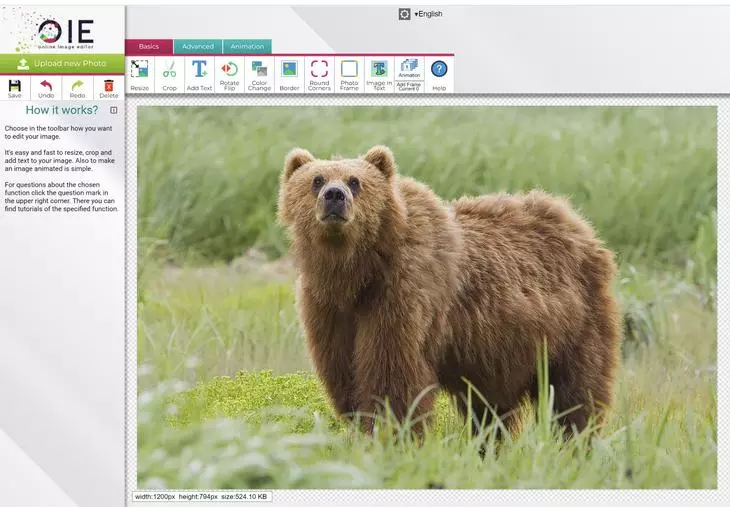730x507 pixels.
Task: Undo the last edit
Action: click(46, 88)
